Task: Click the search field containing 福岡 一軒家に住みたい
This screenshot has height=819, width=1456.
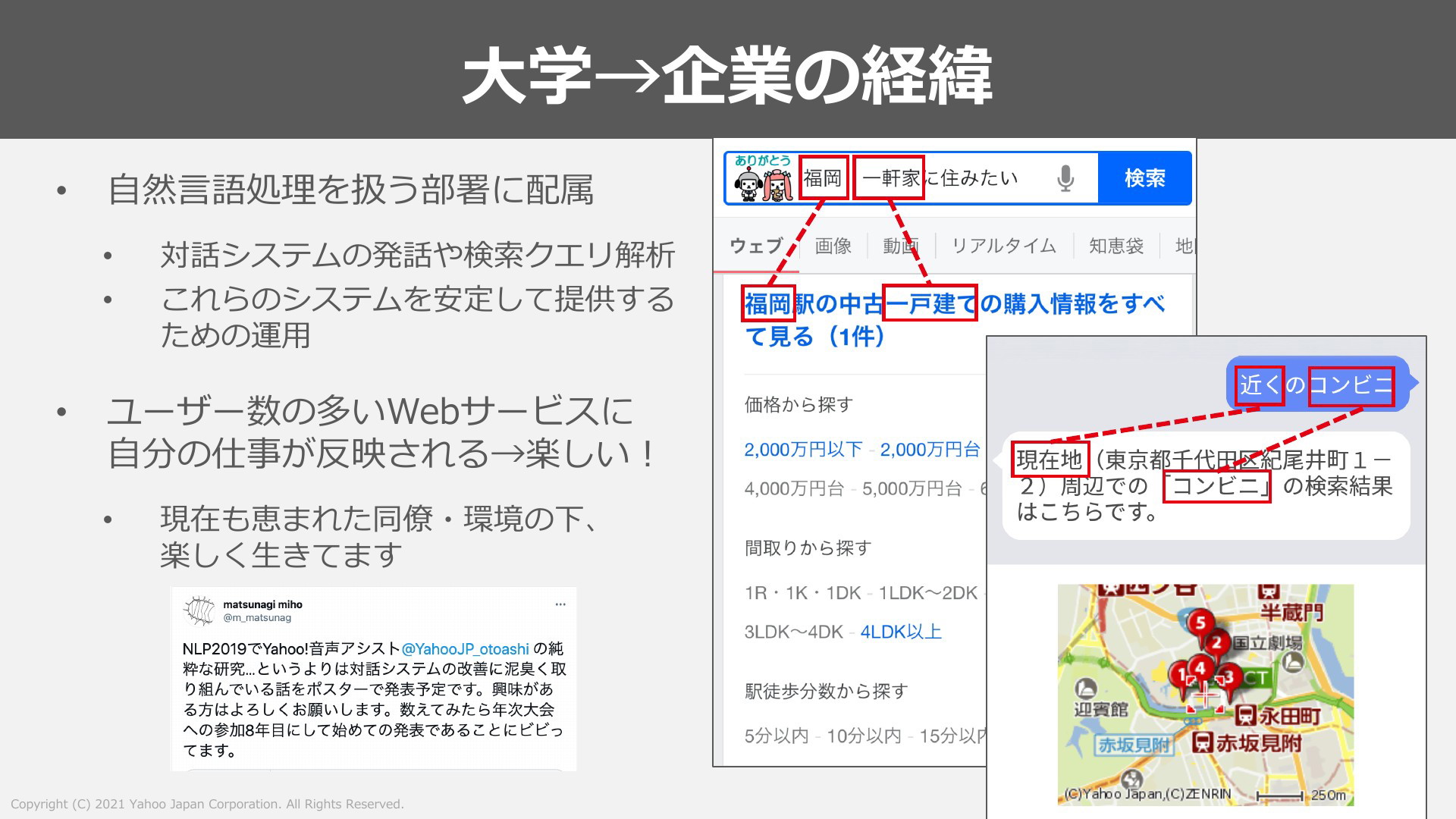Action: [x=910, y=178]
